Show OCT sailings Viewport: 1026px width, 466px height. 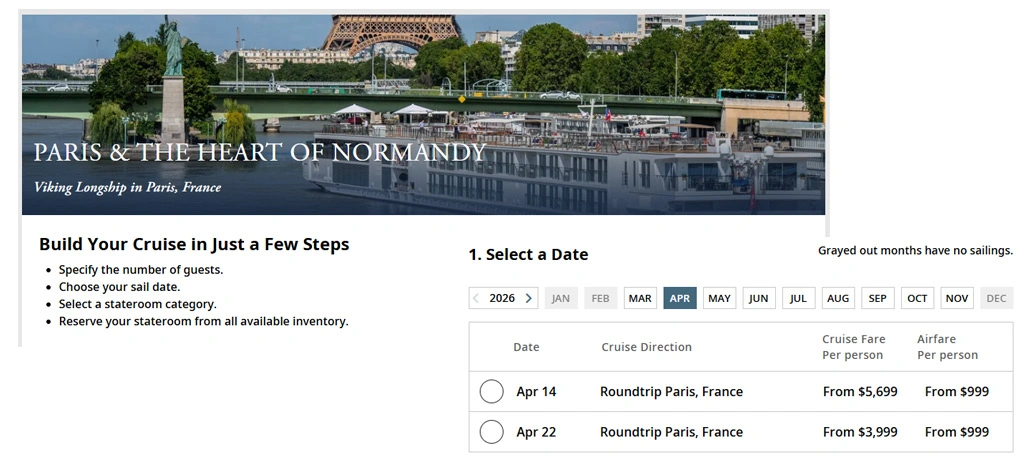[917, 298]
